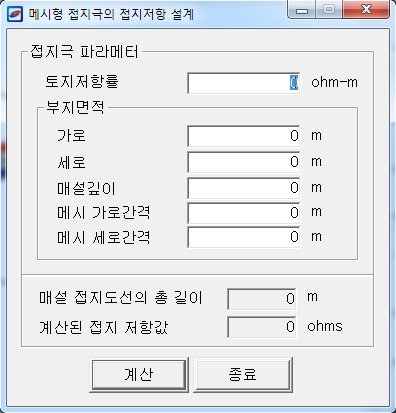
Task: Click the disabled maximize button
Action: (x=329, y=10)
